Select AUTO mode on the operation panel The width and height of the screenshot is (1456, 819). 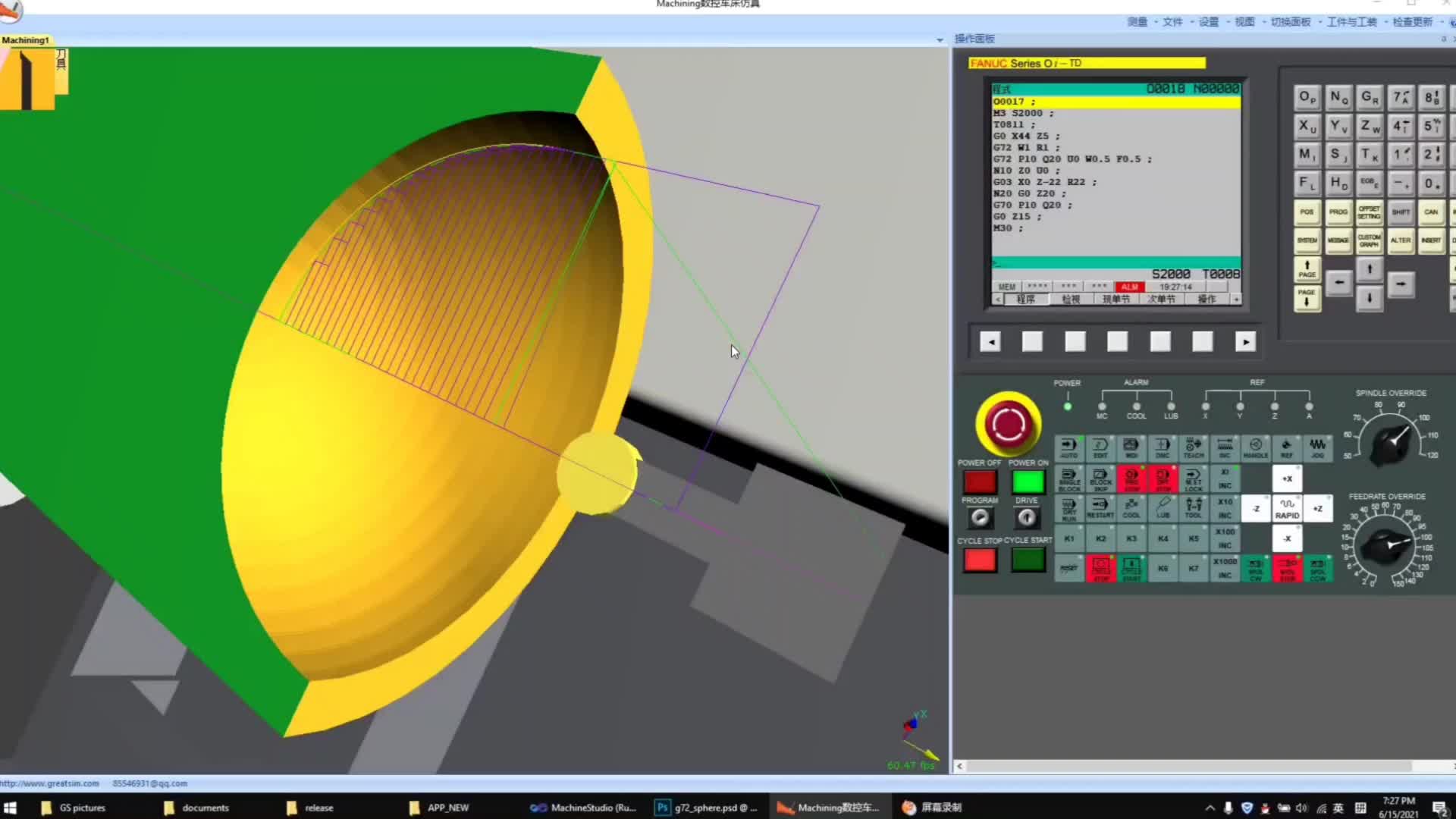[1068, 448]
